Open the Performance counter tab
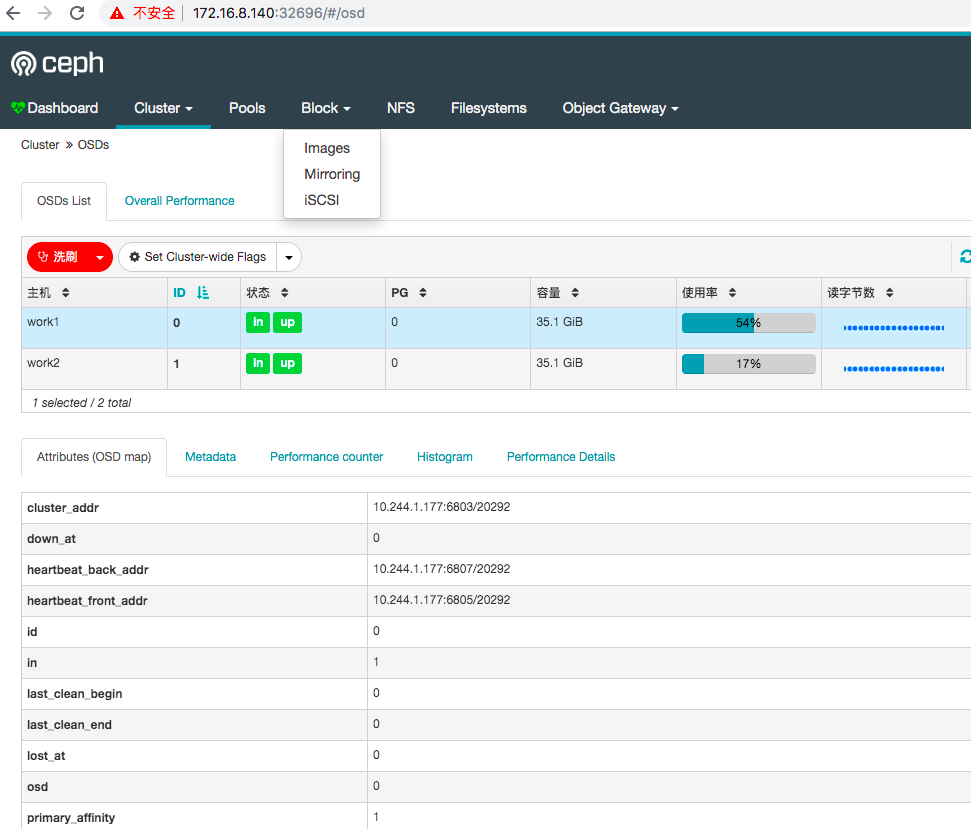 [326, 457]
